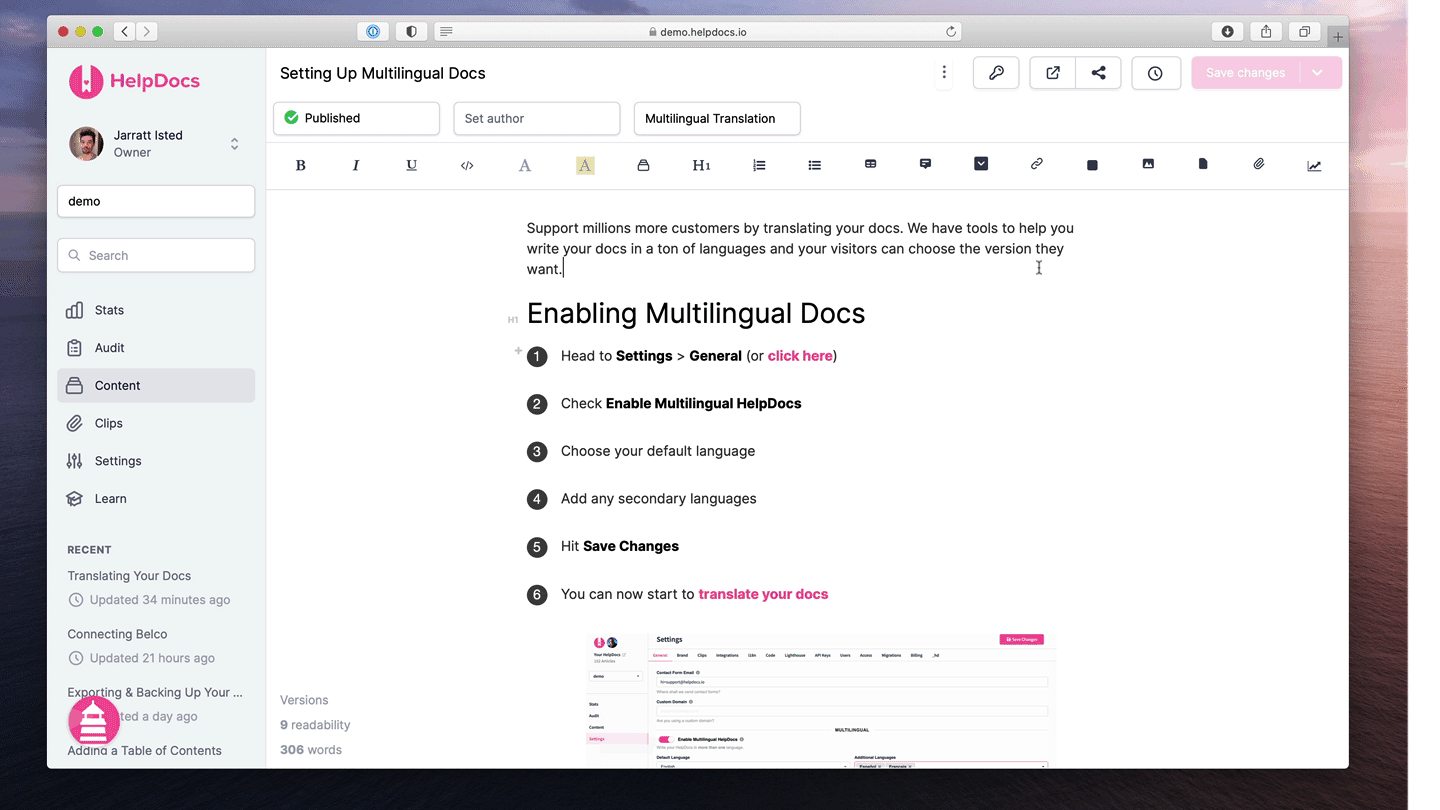The image size is (1440, 810).
Task: Go to Stats in the sidebar
Action: [x=156, y=310]
